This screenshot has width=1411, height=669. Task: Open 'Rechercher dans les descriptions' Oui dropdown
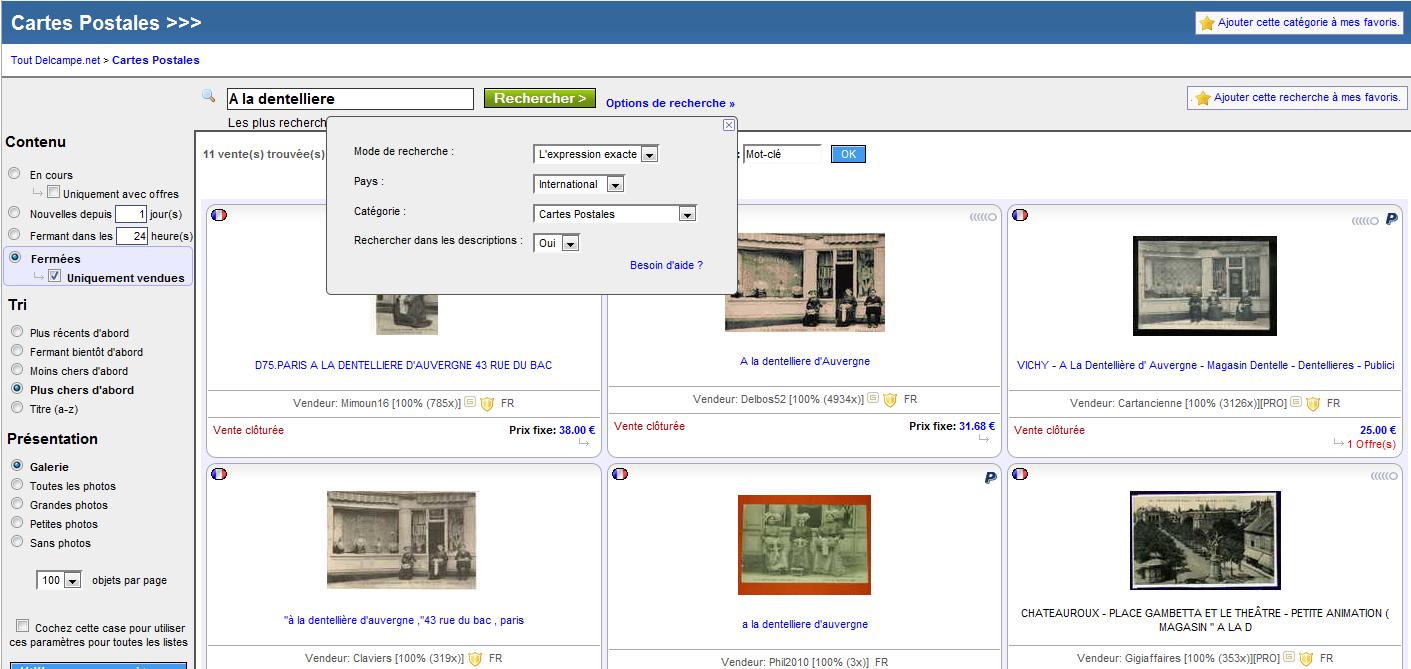click(557, 243)
